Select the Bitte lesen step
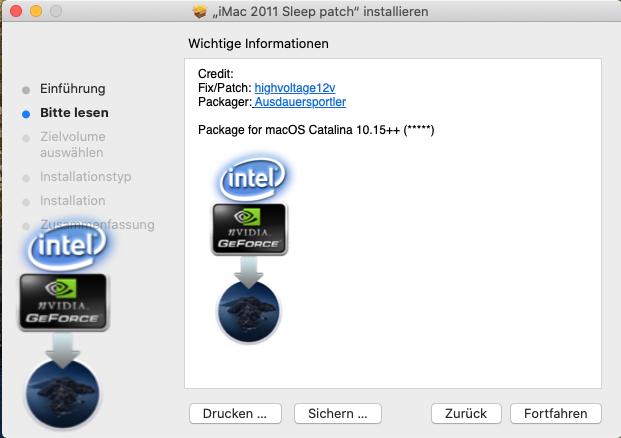 click(74, 112)
